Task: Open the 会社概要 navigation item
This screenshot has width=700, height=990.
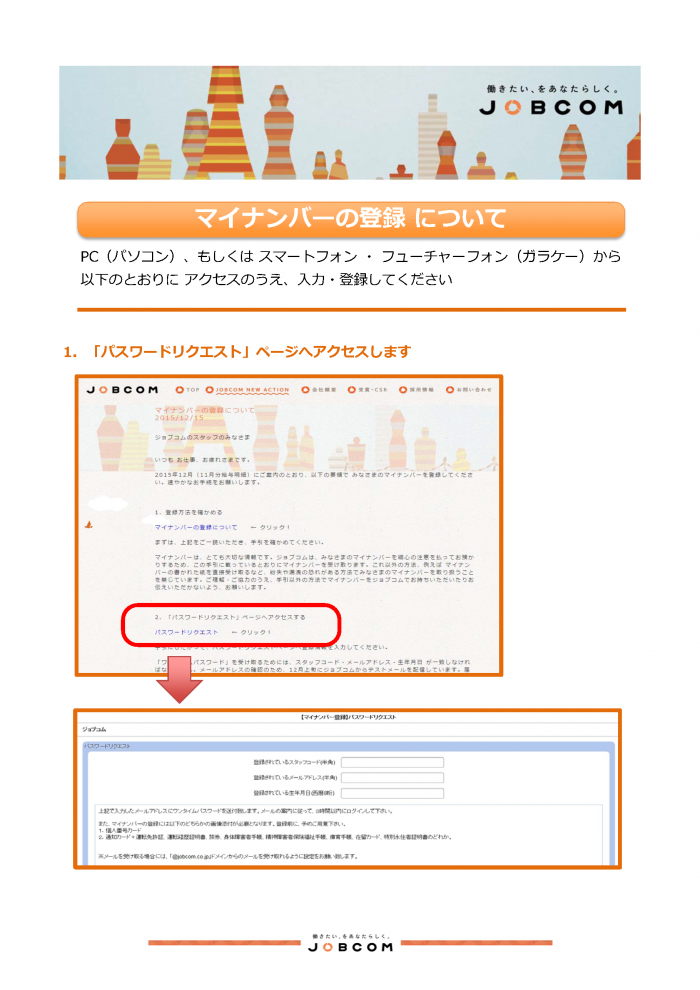Action: 319,390
